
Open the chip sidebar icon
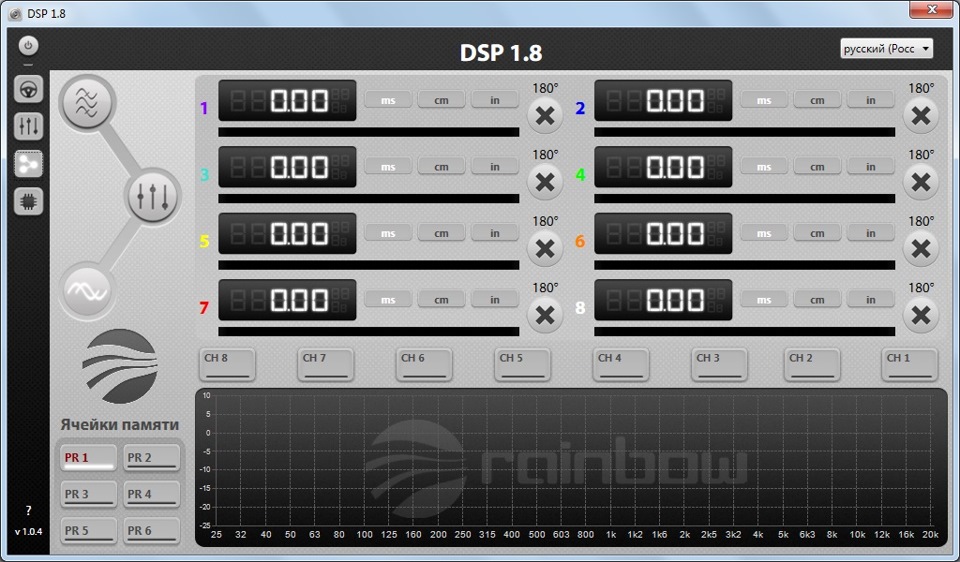click(x=28, y=201)
